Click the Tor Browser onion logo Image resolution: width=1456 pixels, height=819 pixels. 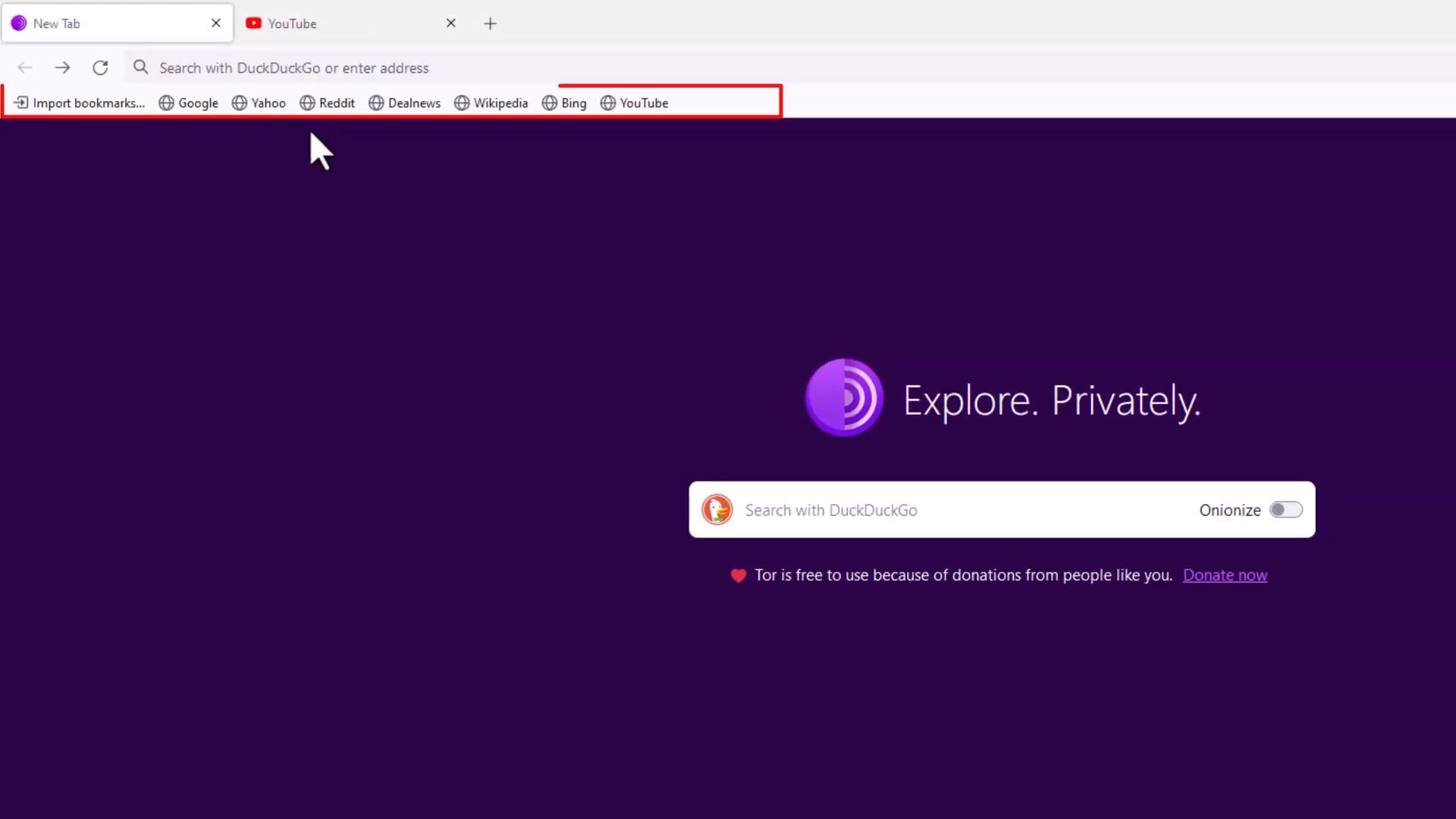tap(844, 397)
